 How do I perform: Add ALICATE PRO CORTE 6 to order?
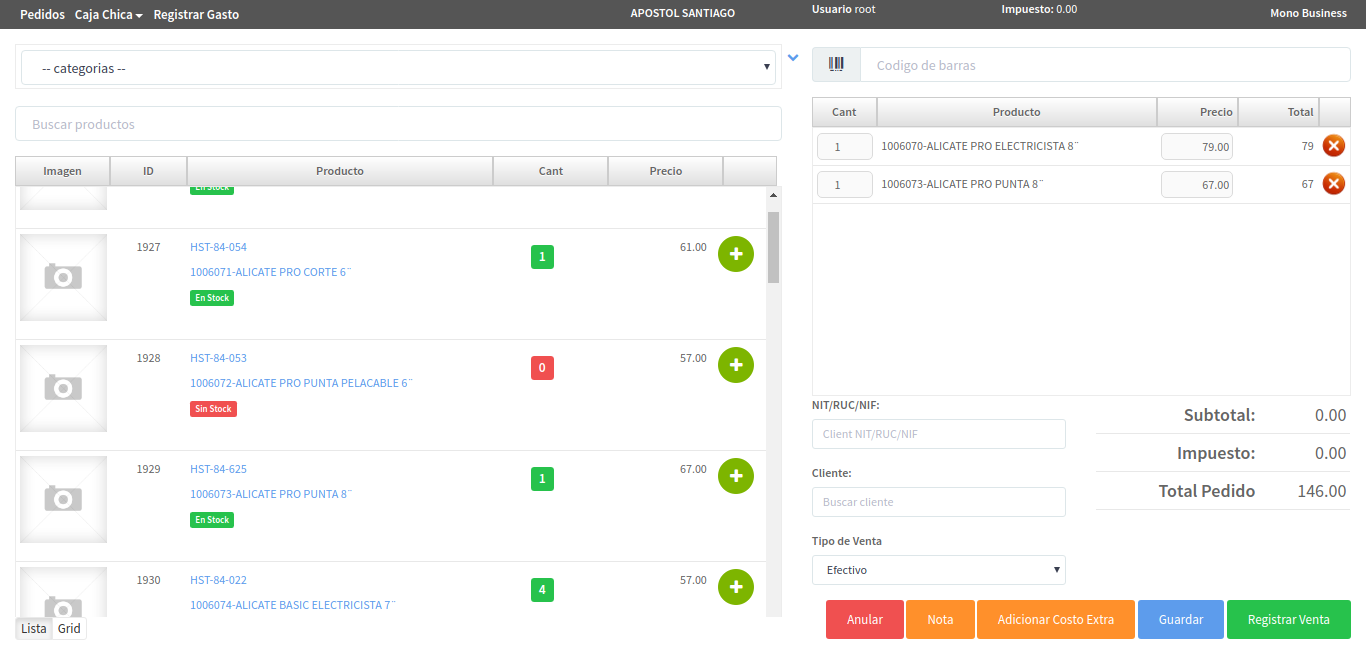coord(736,254)
